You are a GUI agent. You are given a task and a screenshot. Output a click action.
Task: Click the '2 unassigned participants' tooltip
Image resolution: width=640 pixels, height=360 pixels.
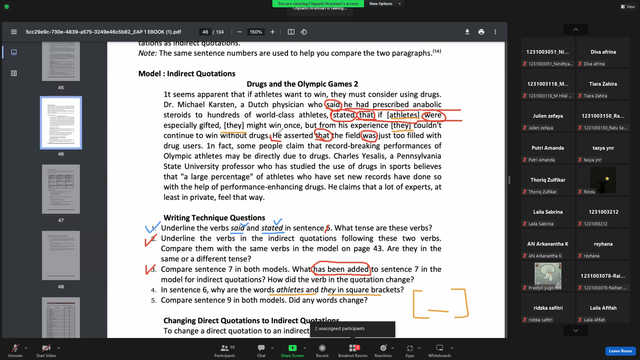[x=353, y=329]
